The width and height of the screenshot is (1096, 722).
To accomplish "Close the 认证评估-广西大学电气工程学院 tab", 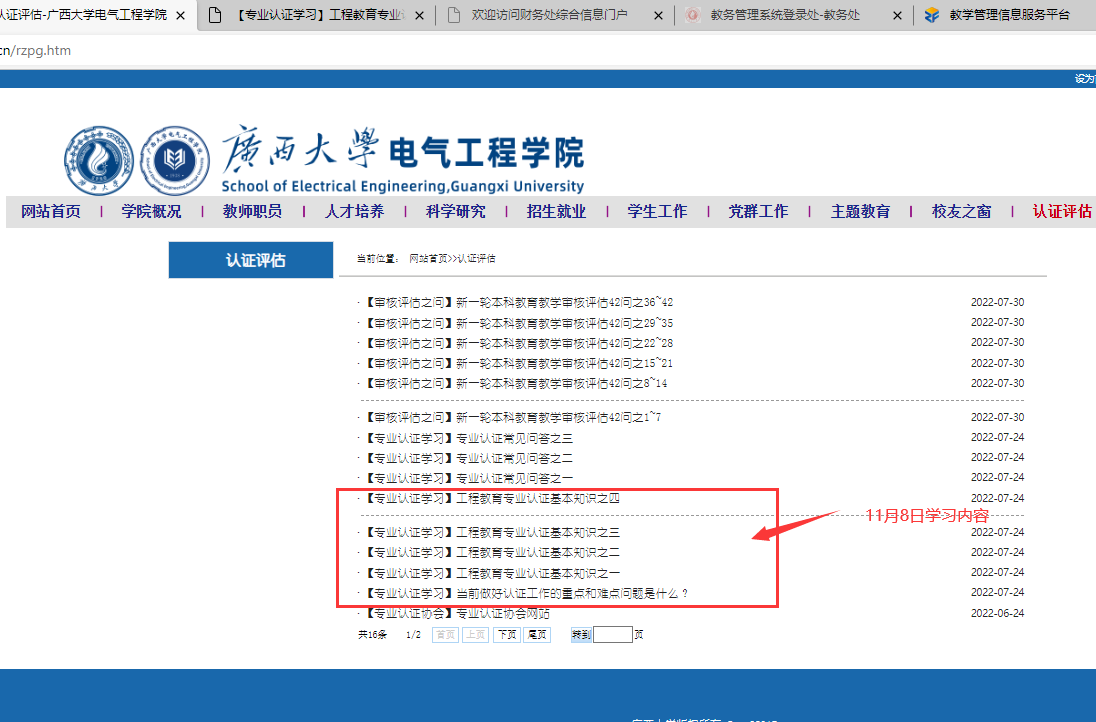I will coord(180,15).
